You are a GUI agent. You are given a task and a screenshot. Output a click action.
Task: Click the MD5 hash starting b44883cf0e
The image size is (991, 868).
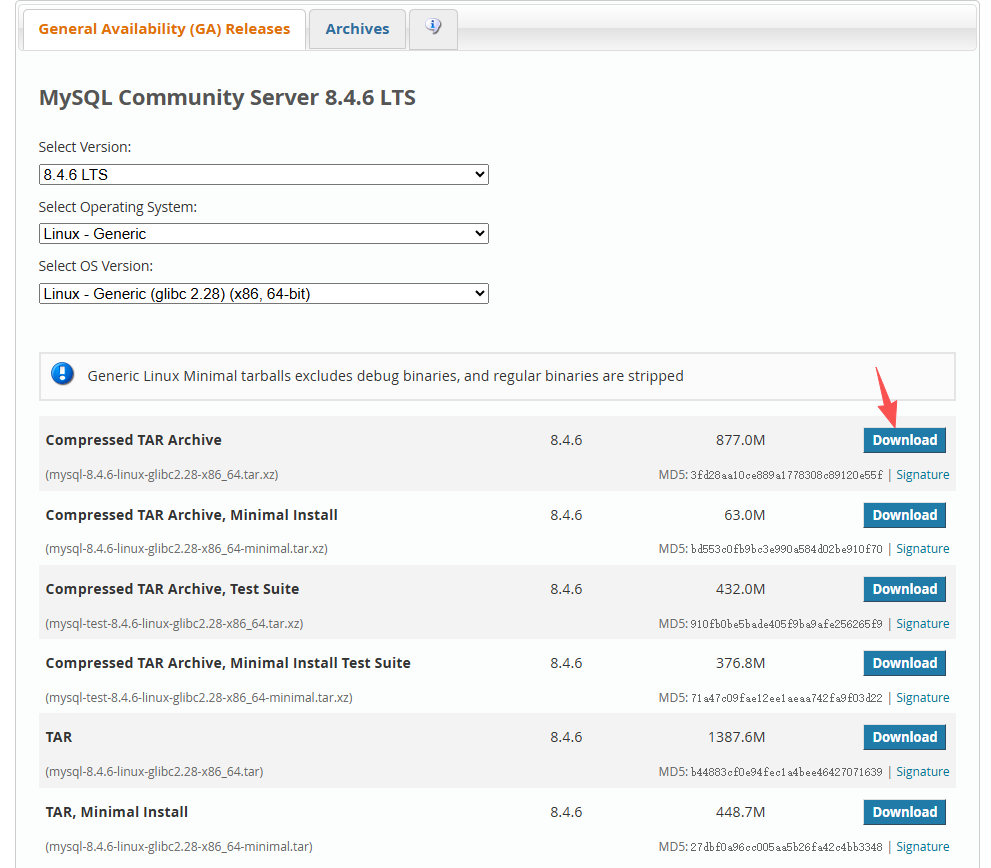[786, 773]
